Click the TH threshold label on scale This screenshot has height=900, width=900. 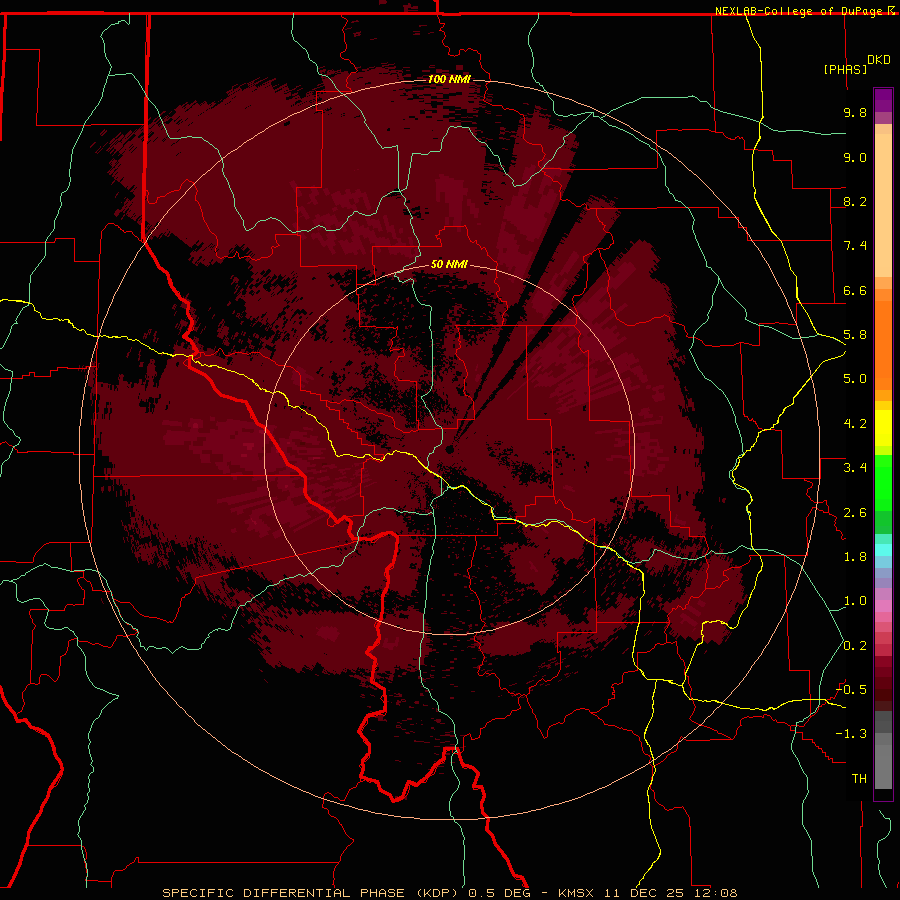(x=859, y=779)
